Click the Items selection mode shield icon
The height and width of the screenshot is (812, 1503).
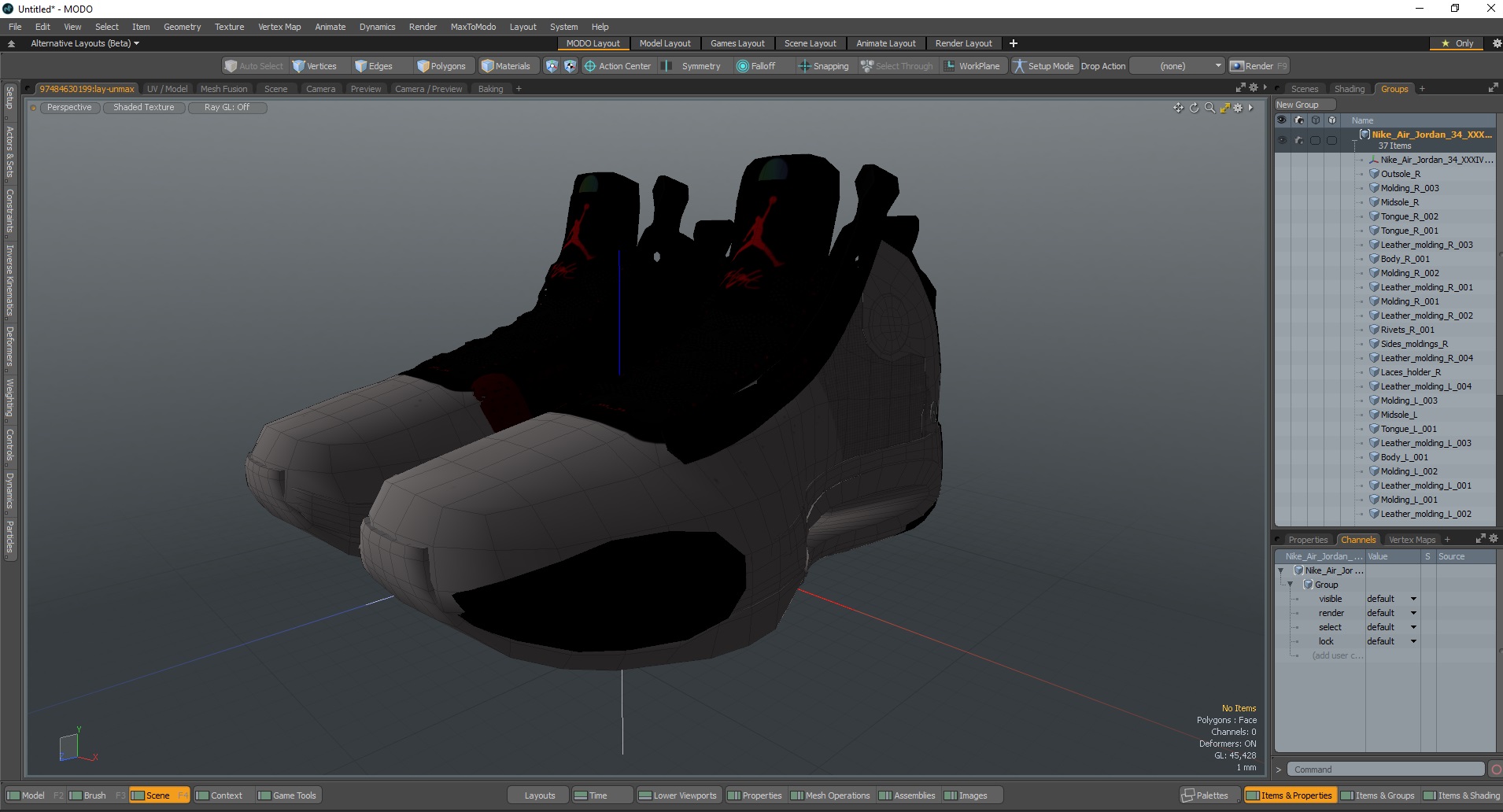click(552, 66)
